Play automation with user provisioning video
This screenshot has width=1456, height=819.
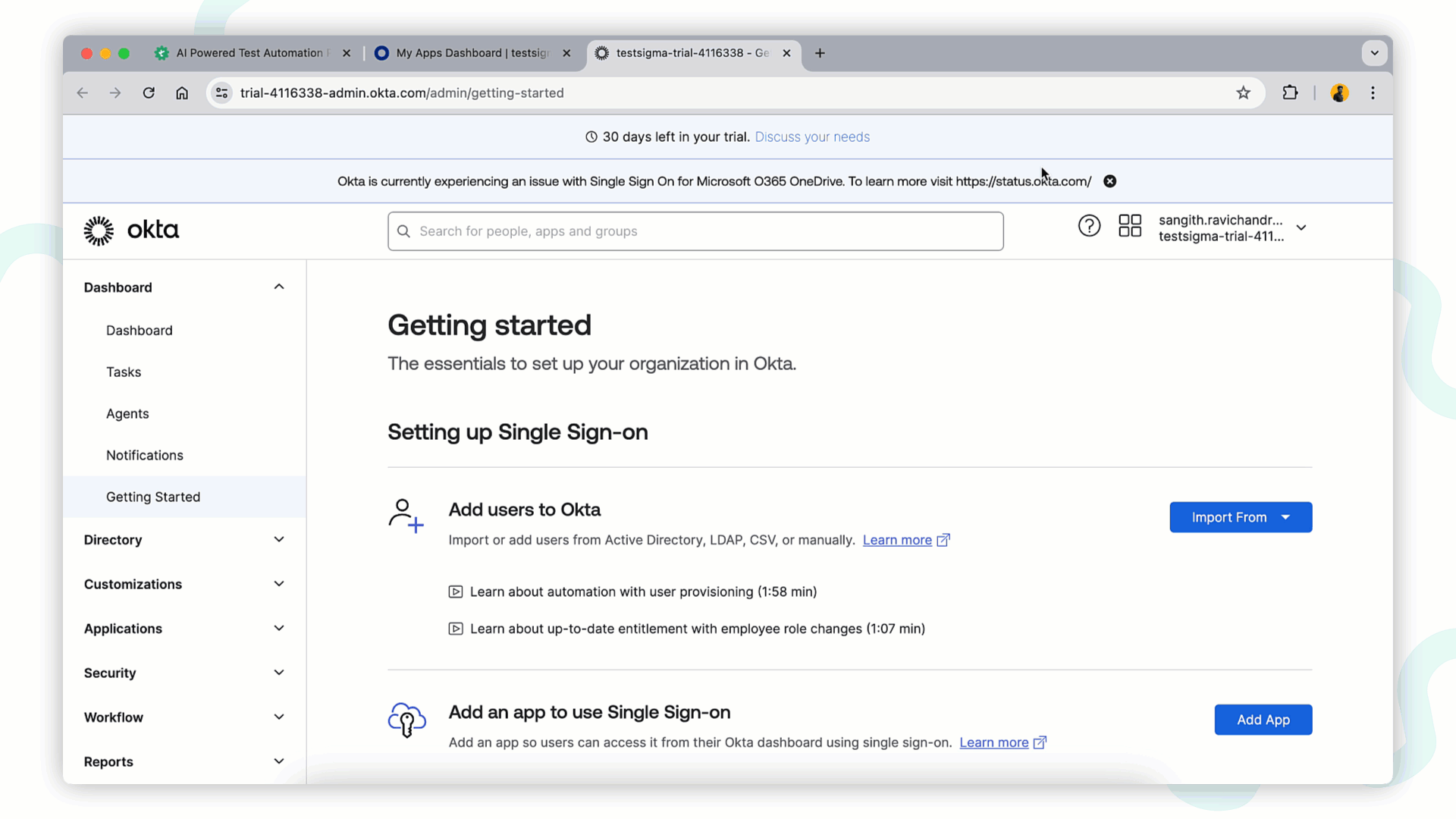coord(642,591)
